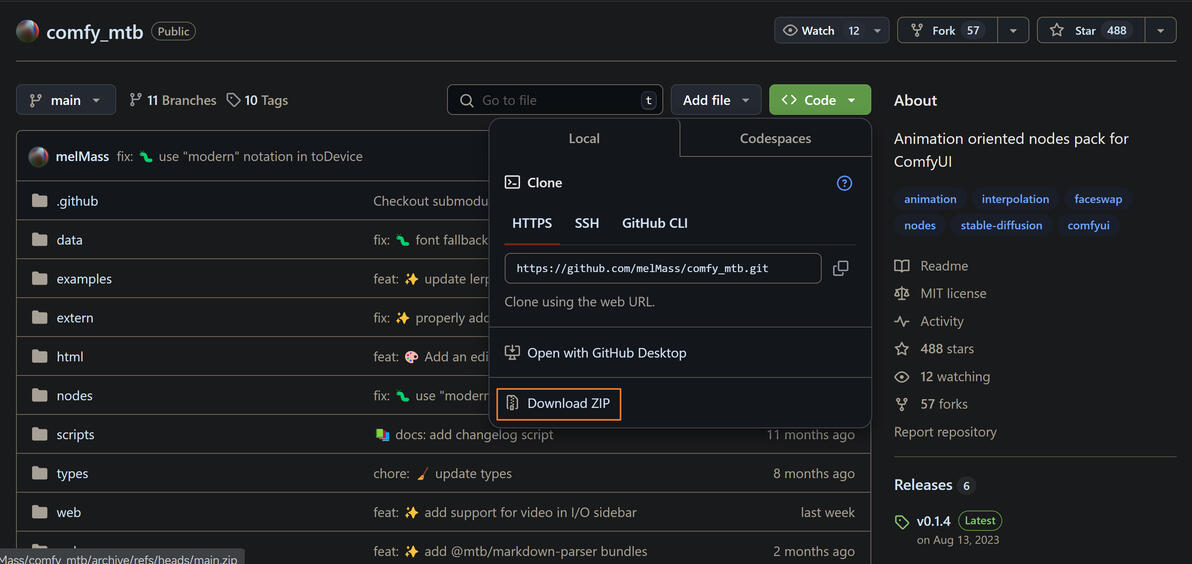The image size is (1192, 564).
Task: Click the clone help question mark icon
Action: pyautogui.click(x=844, y=183)
